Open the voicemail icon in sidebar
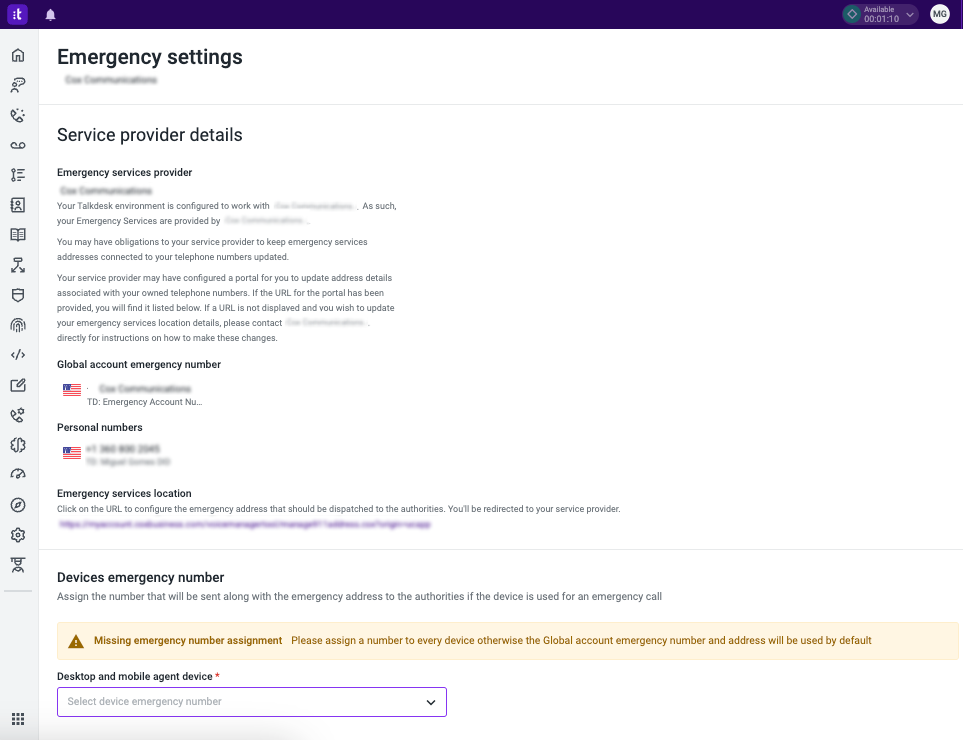963x740 pixels. click(x=18, y=146)
